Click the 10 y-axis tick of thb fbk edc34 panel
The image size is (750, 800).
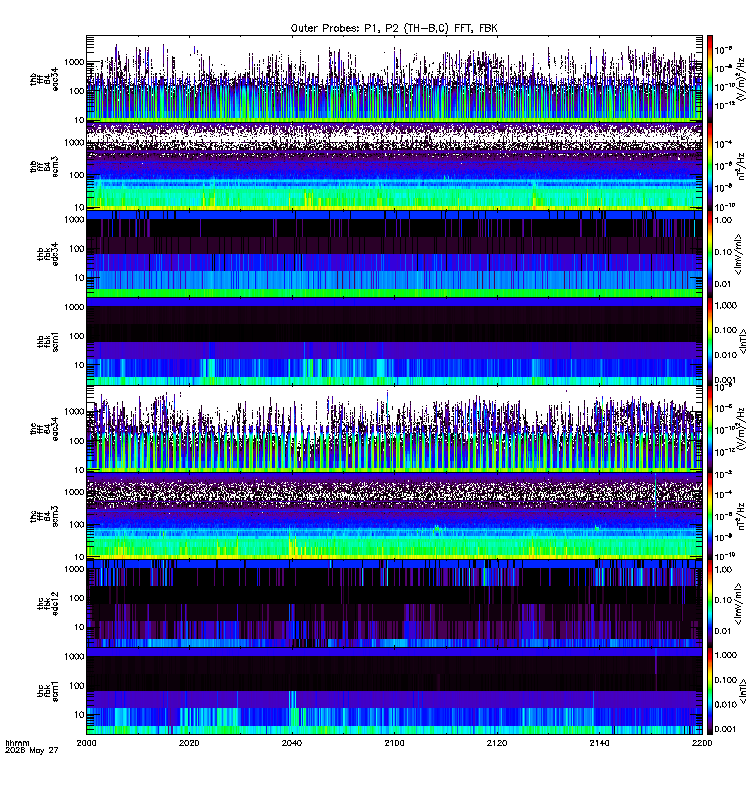pos(80,278)
